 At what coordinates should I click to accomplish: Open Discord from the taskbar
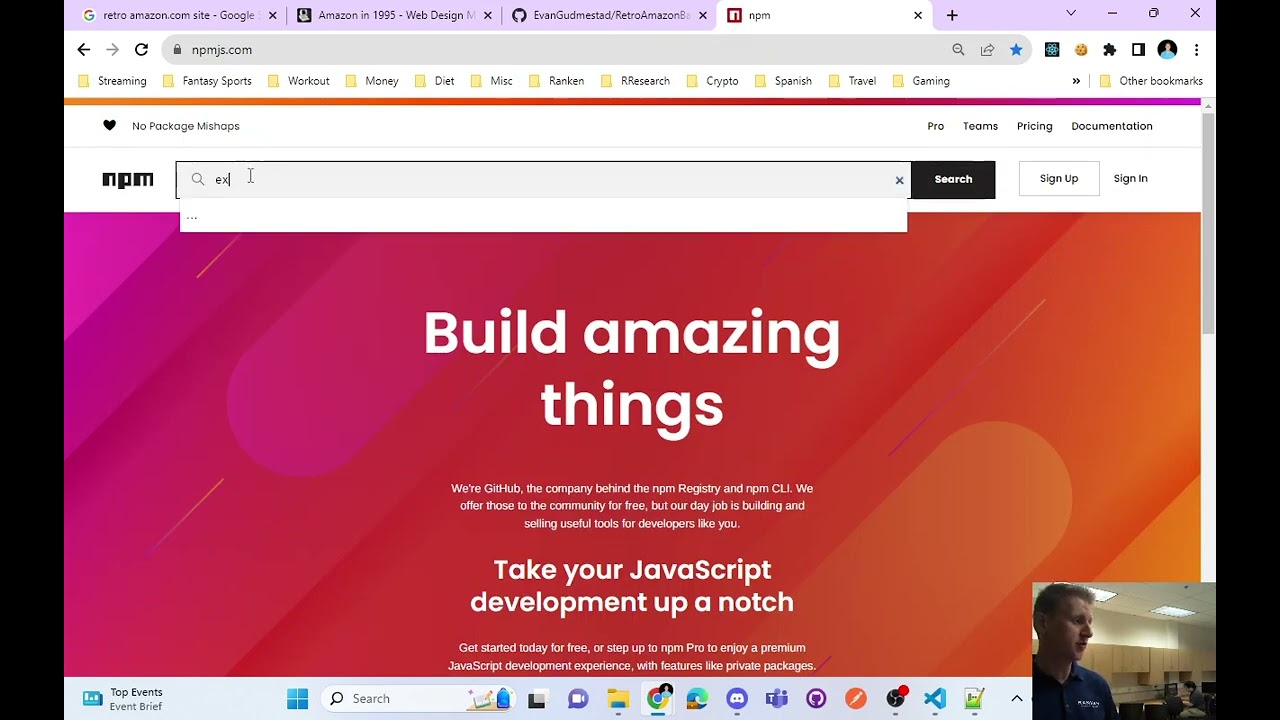coord(737,699)
